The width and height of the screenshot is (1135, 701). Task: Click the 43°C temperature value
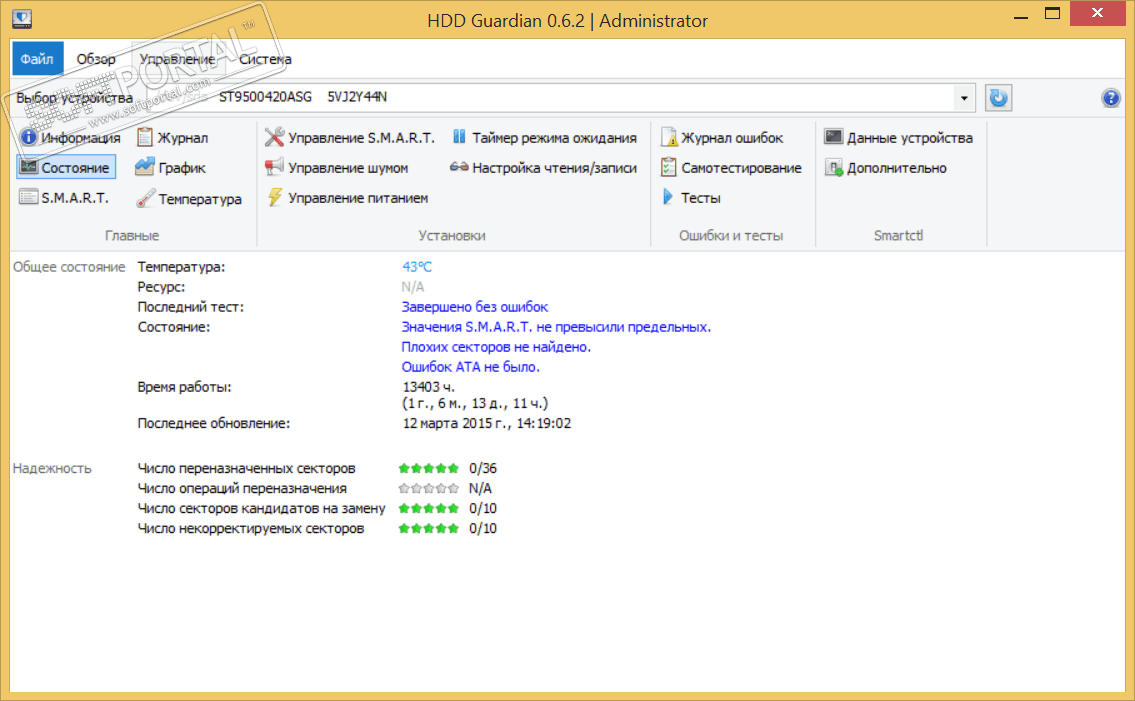(x=416, y=266)
